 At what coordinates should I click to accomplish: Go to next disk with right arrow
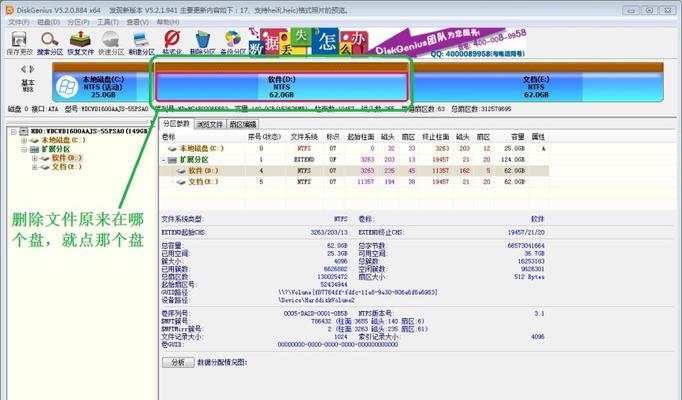32,69
